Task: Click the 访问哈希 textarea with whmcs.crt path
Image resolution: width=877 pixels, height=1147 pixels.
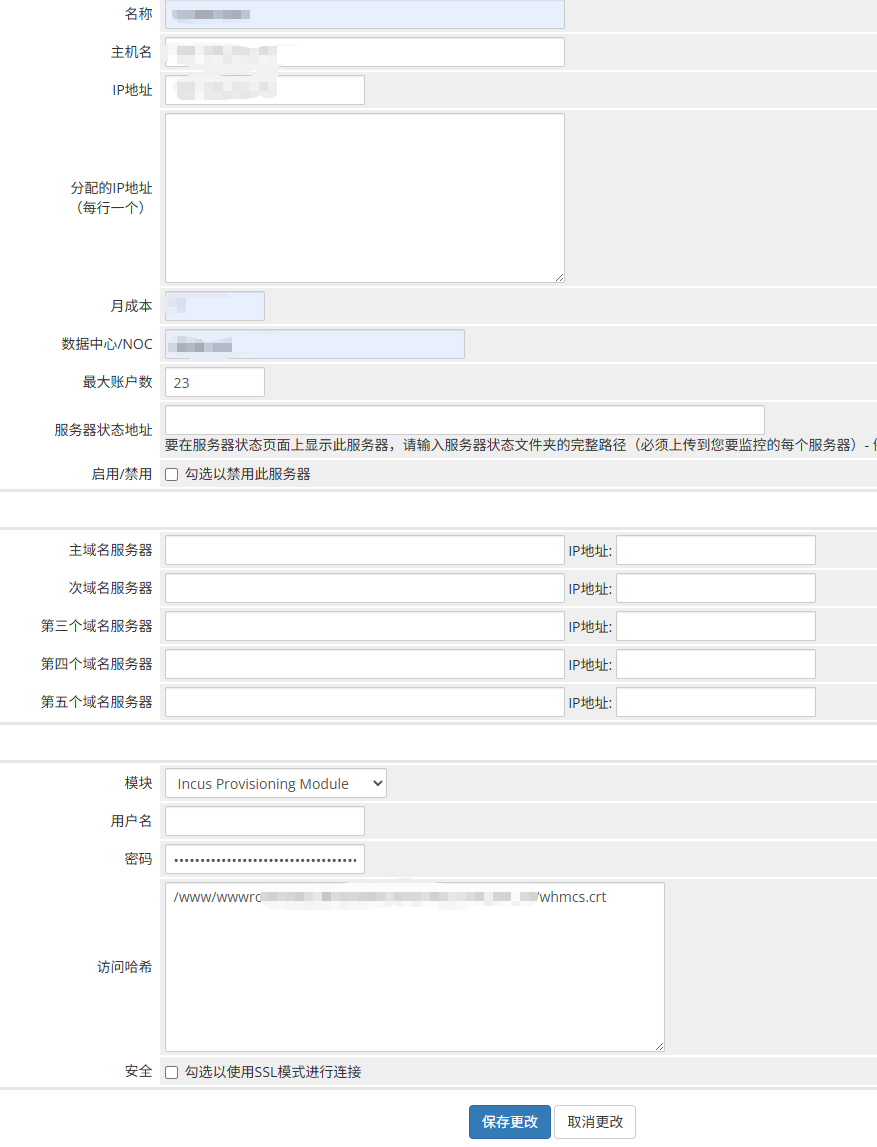Action: (x=415, y=967)
